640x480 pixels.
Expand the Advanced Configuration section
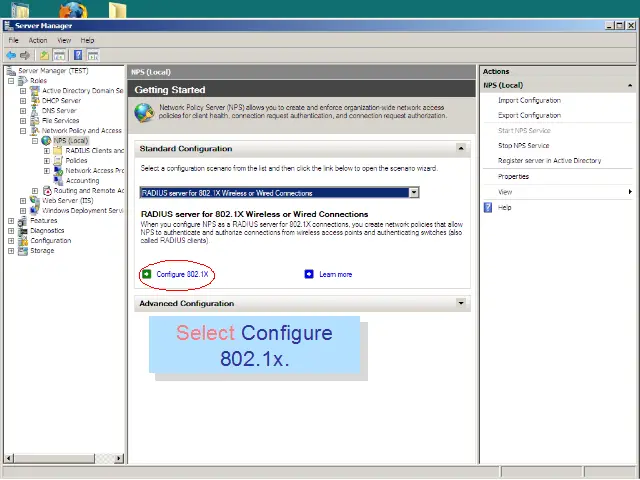(461, 303)
